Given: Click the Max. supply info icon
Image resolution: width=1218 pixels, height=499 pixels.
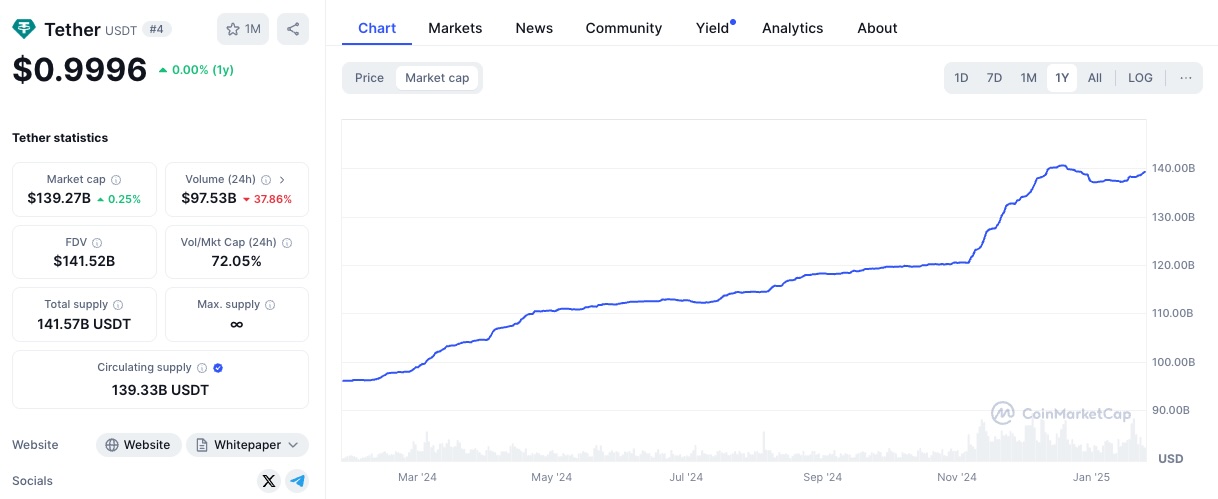Looking at the screenshot, I should click(x=270, y=305).
